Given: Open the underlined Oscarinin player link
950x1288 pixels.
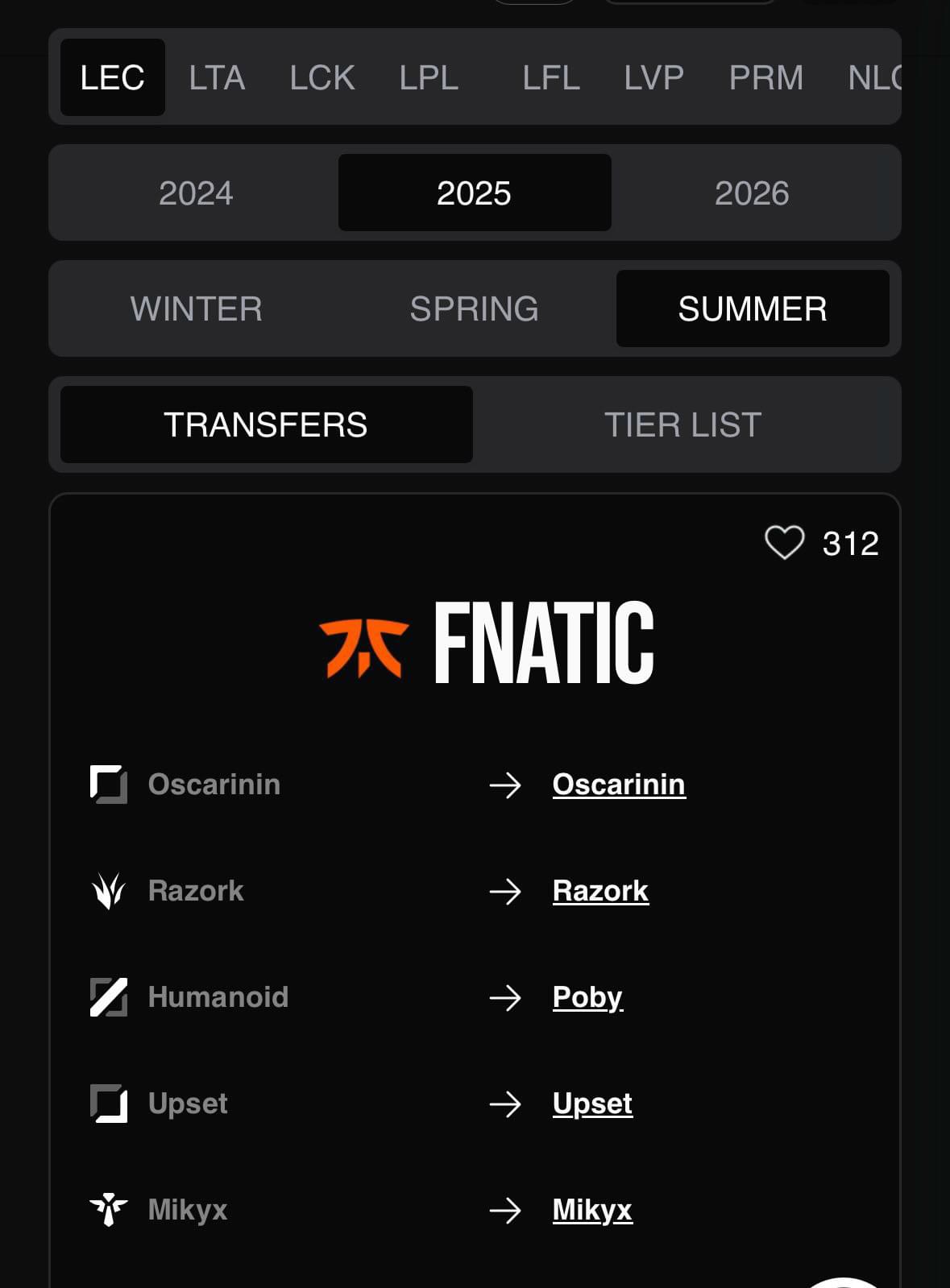Looking at the screenshot, I should [x=619, y=785].
